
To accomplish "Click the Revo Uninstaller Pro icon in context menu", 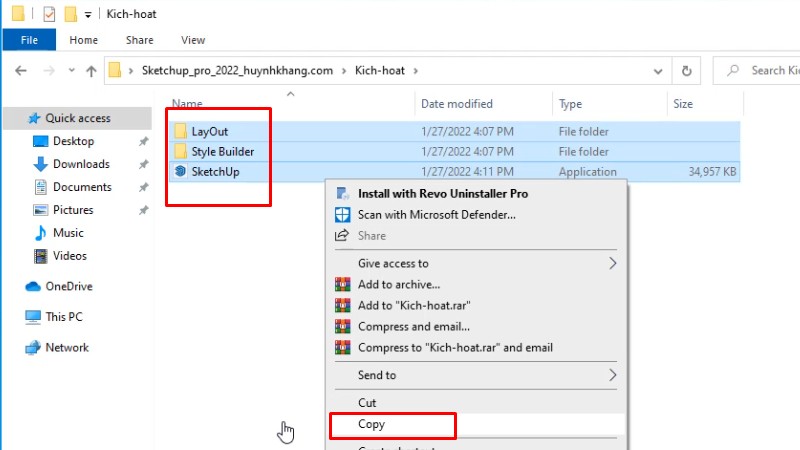I will tap(342, 194).
